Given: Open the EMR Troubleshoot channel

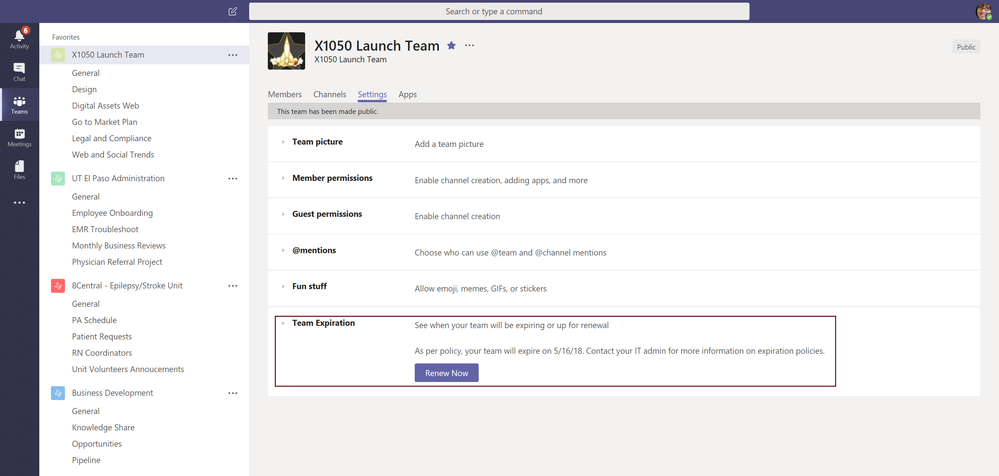Looking at the screenshot, I should point(105,229).
